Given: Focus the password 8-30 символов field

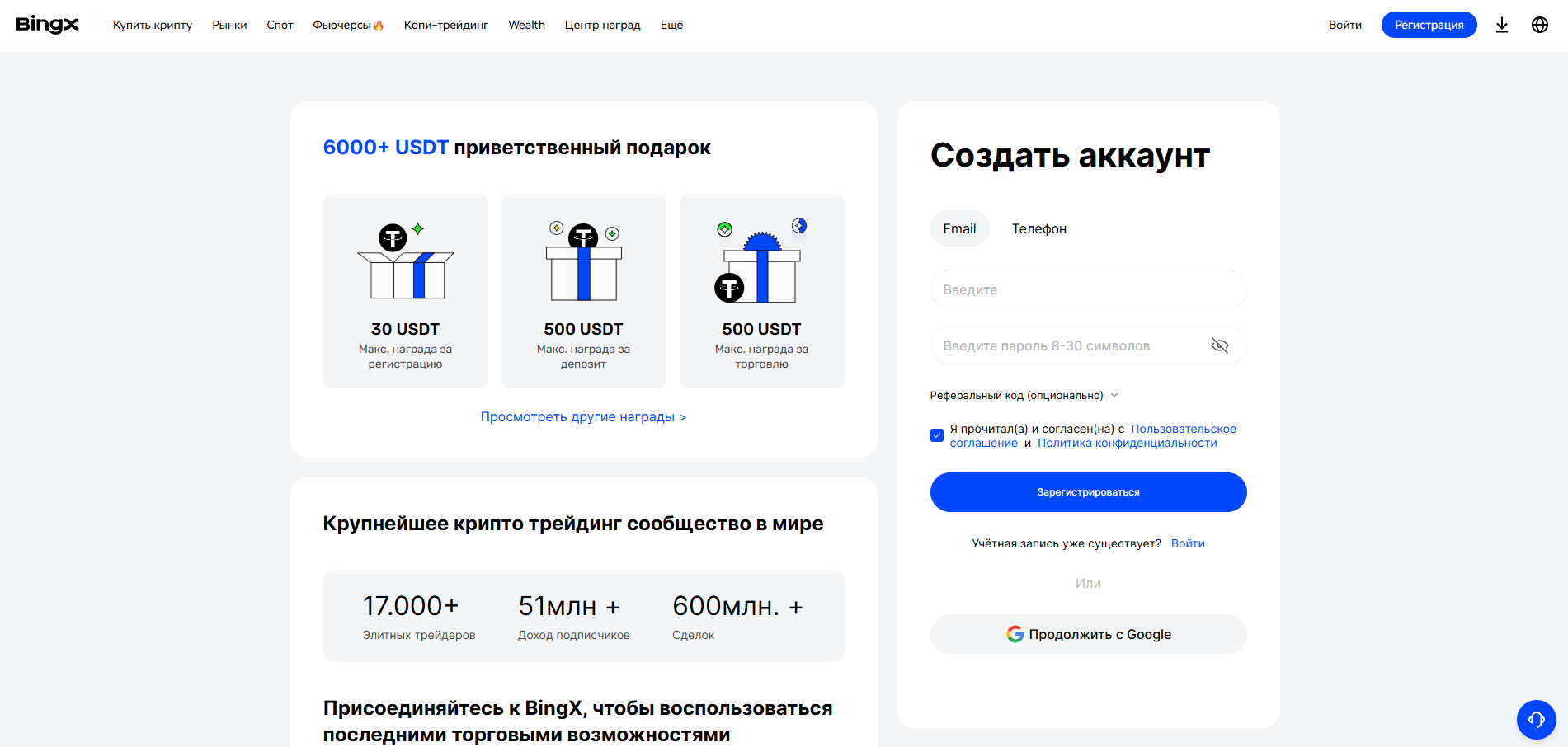Looking at the screenshot, I should [x=1089, y=345].
